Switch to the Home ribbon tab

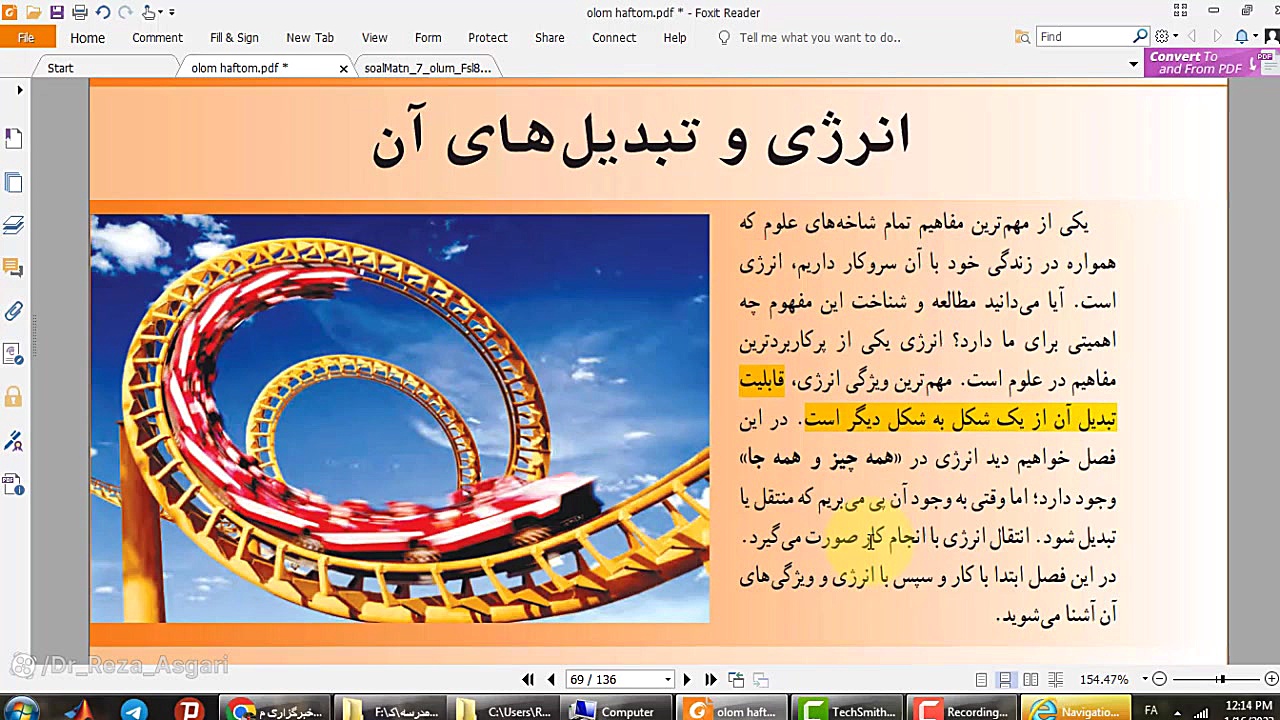(87, 37)
